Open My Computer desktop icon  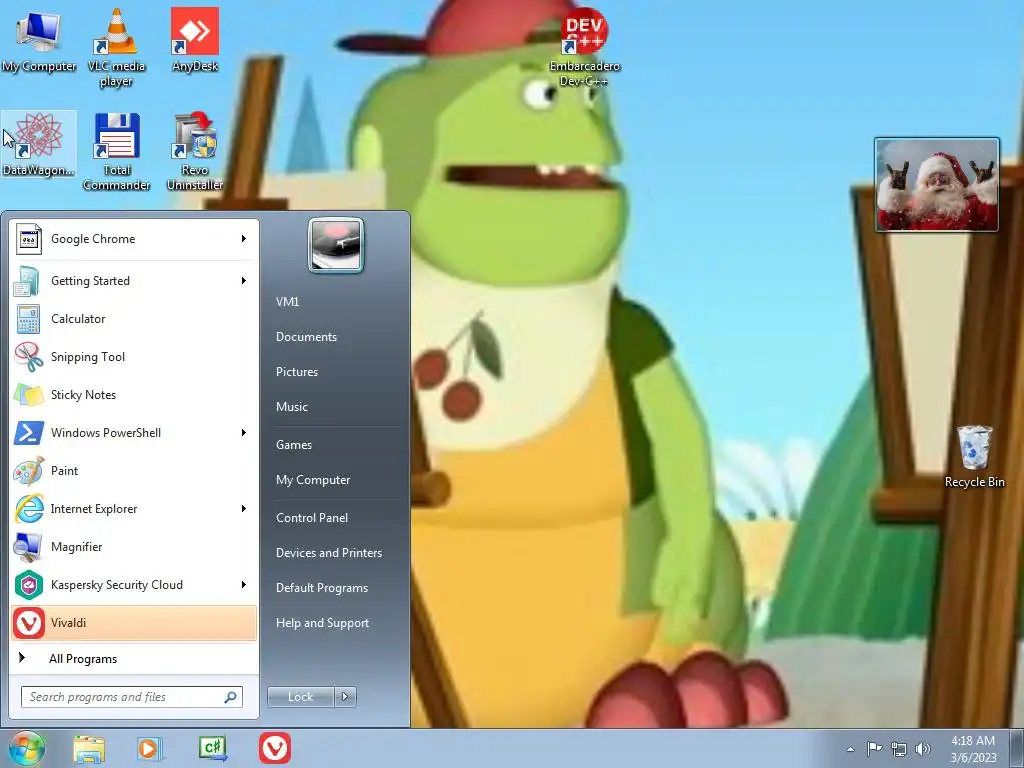38,40
